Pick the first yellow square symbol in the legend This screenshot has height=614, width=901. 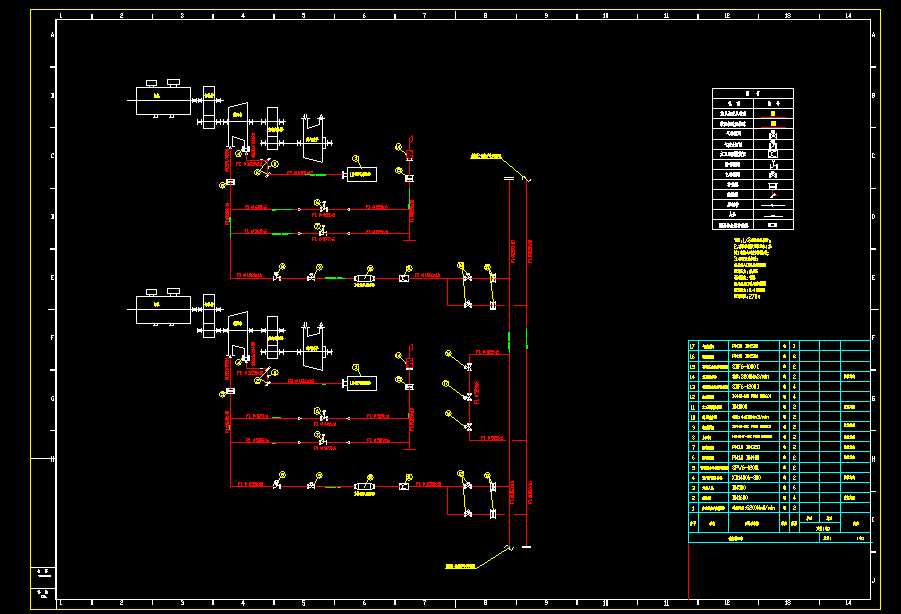(x=773, y=114)
